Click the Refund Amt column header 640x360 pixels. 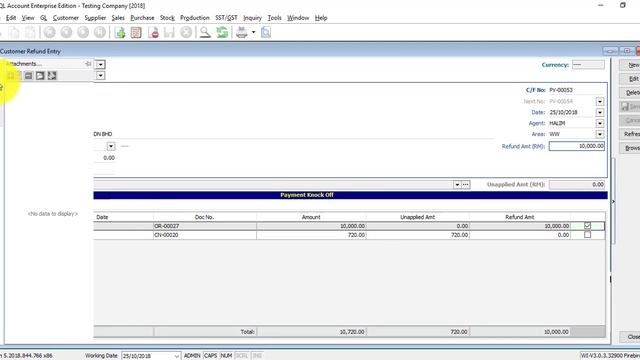tap(520, 217)
